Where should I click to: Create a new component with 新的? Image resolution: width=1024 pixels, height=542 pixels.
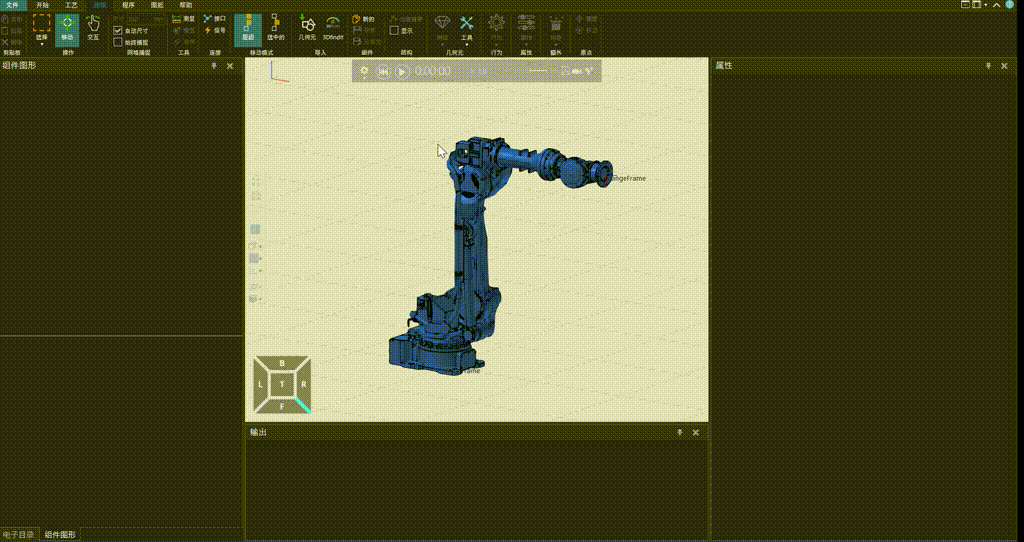point(363,20)
